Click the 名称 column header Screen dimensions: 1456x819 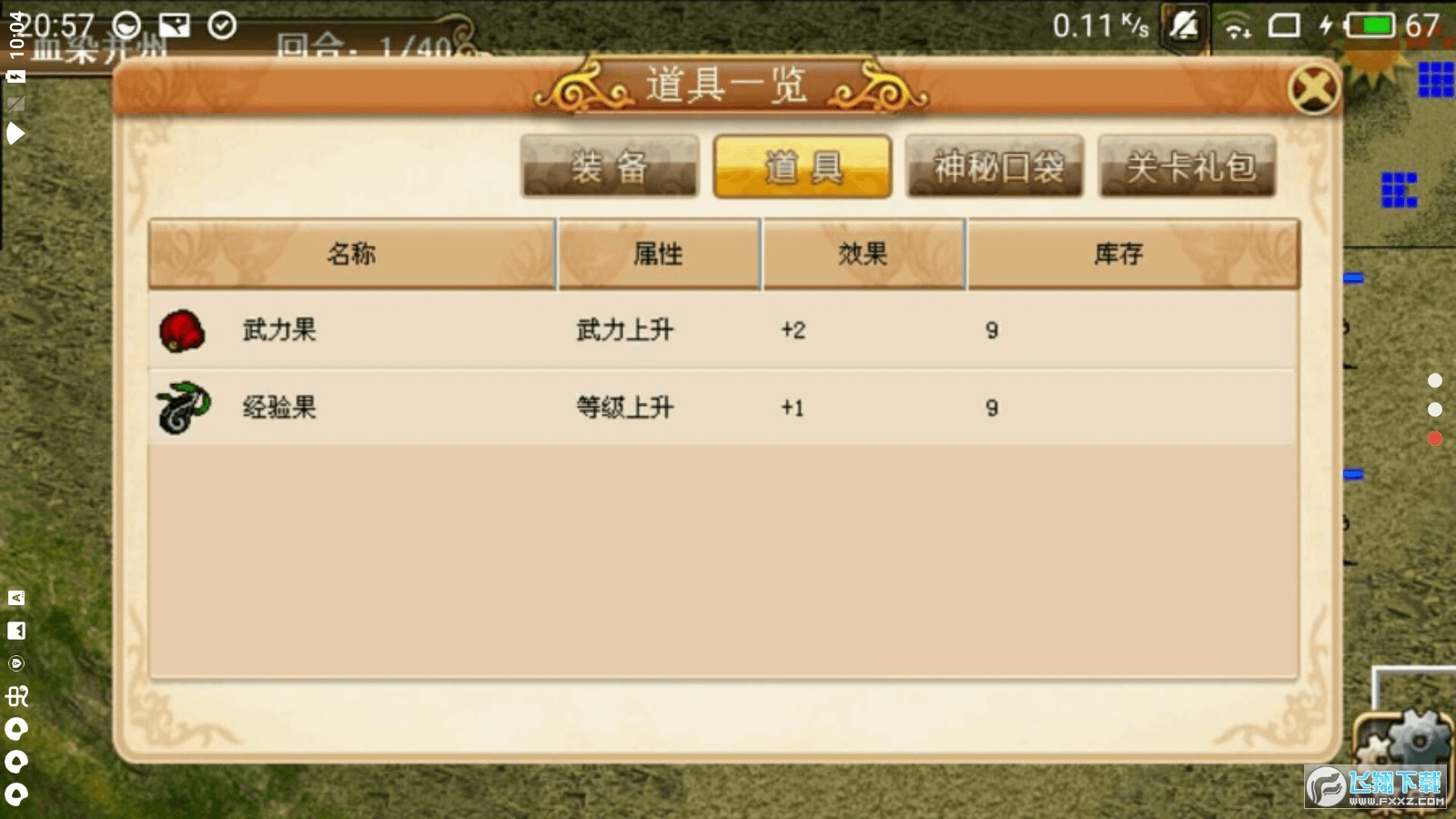point(352,254)
